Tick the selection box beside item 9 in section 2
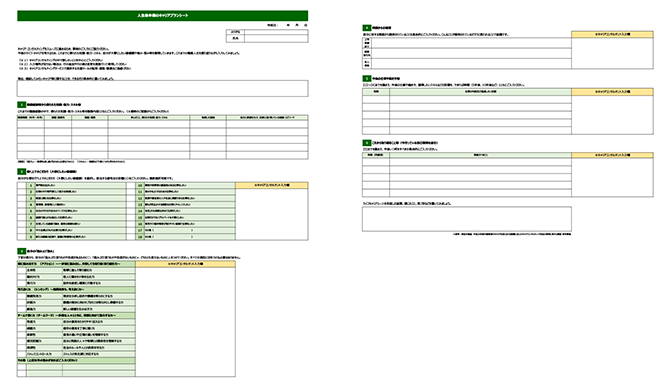 [22, 236]
